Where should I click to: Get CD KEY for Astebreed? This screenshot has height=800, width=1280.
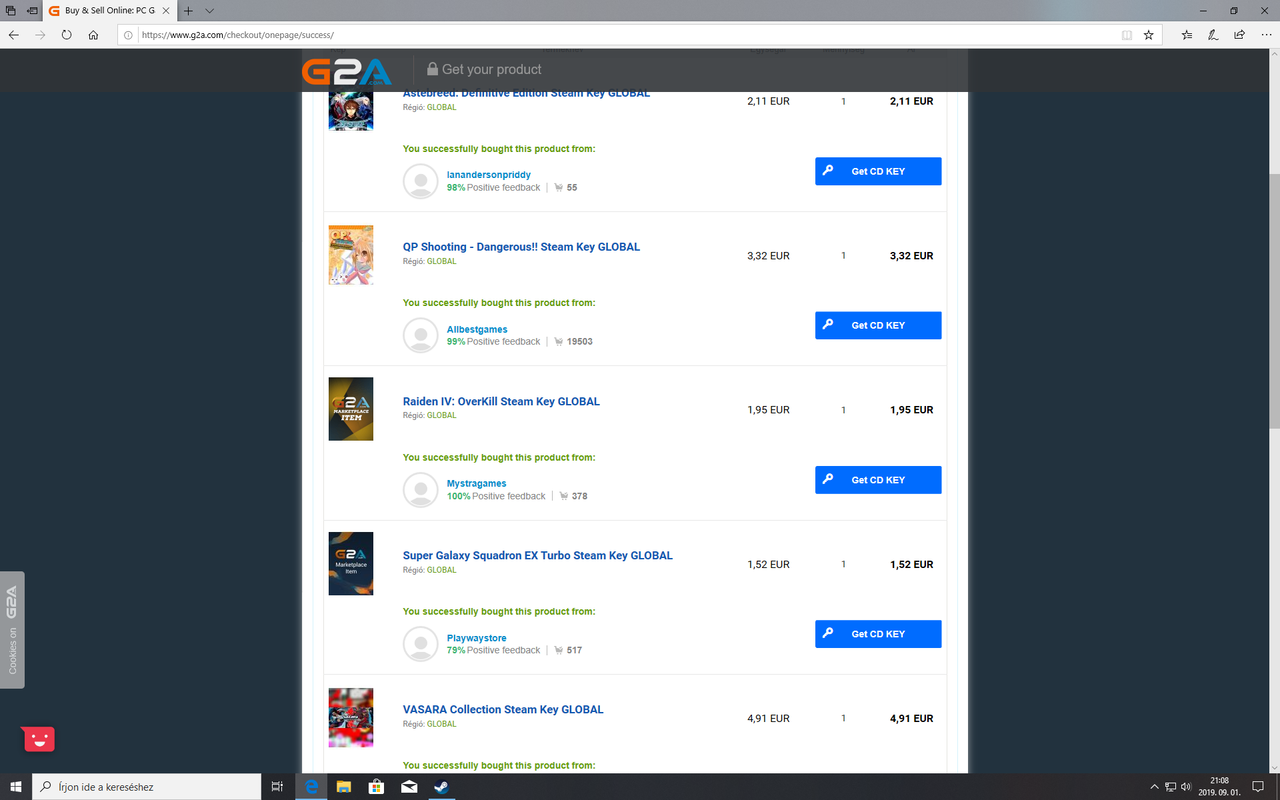pos(878,171)
